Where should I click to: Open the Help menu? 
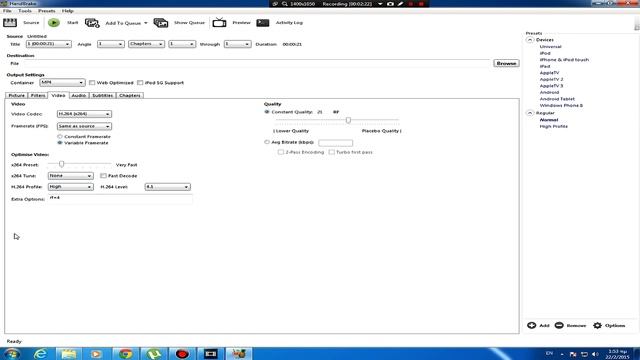[x=68, y=11]
